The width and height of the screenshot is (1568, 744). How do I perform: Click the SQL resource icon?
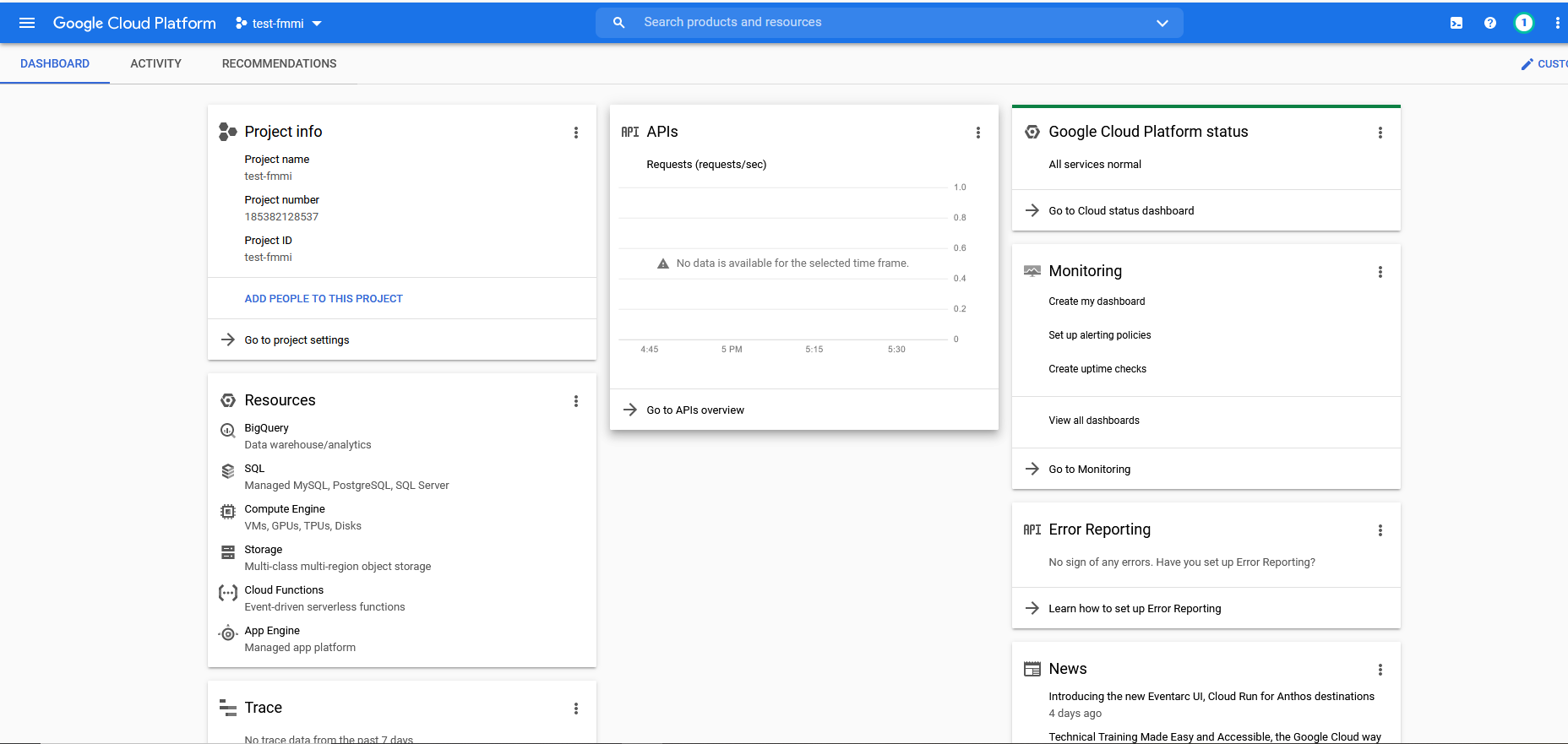pyautogui.click(x=228, y=471)
